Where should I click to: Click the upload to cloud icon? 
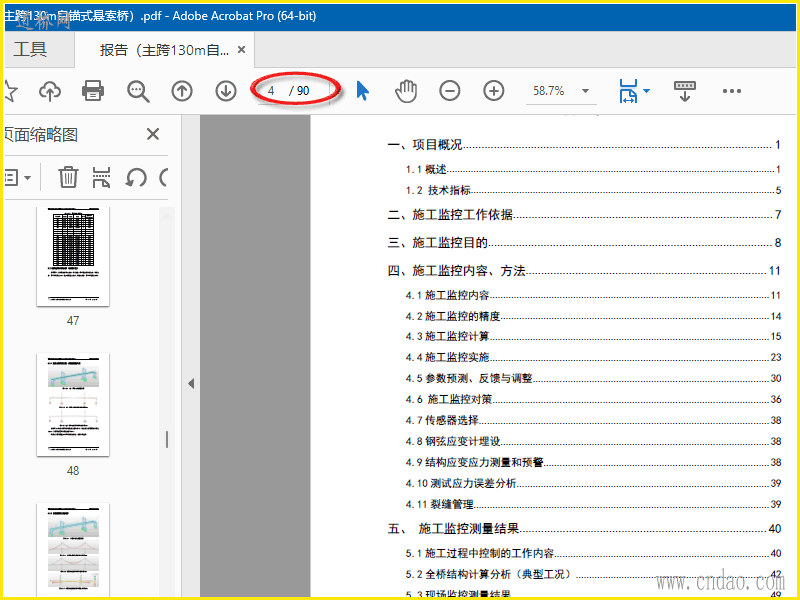click(x=50, y=91)
